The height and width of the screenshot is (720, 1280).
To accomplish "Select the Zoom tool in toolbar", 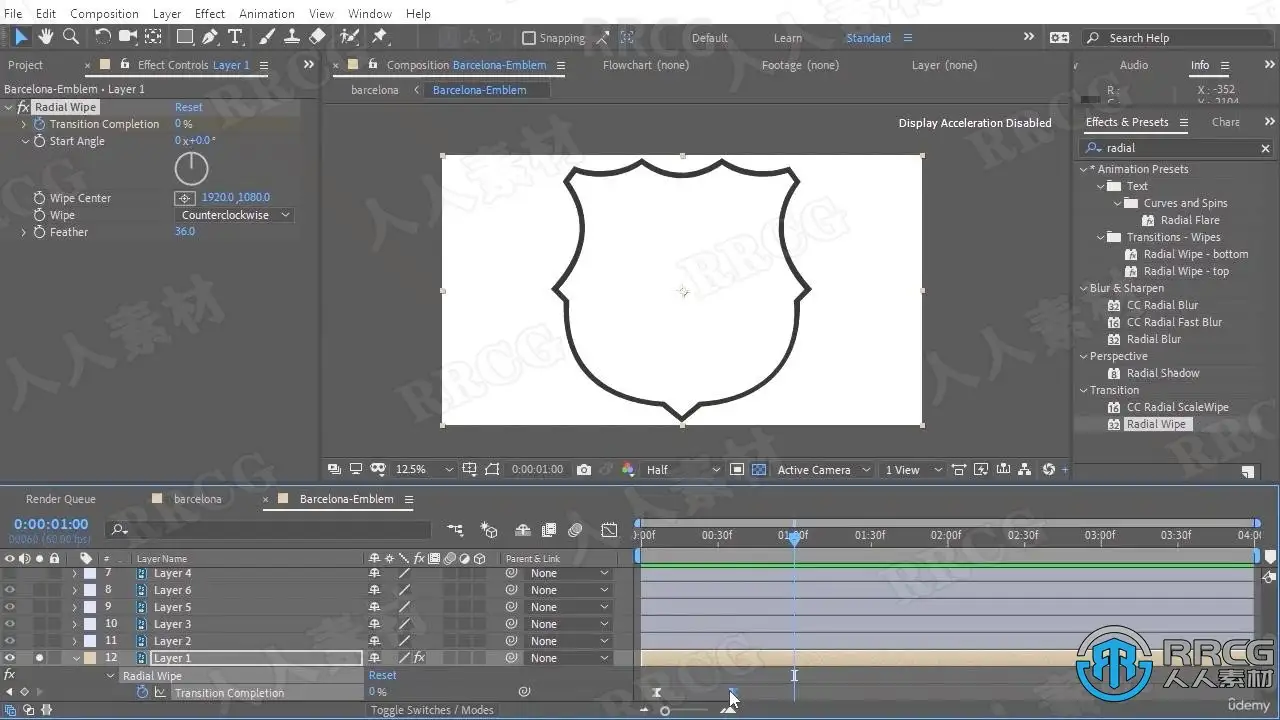I will coord(71,37).
